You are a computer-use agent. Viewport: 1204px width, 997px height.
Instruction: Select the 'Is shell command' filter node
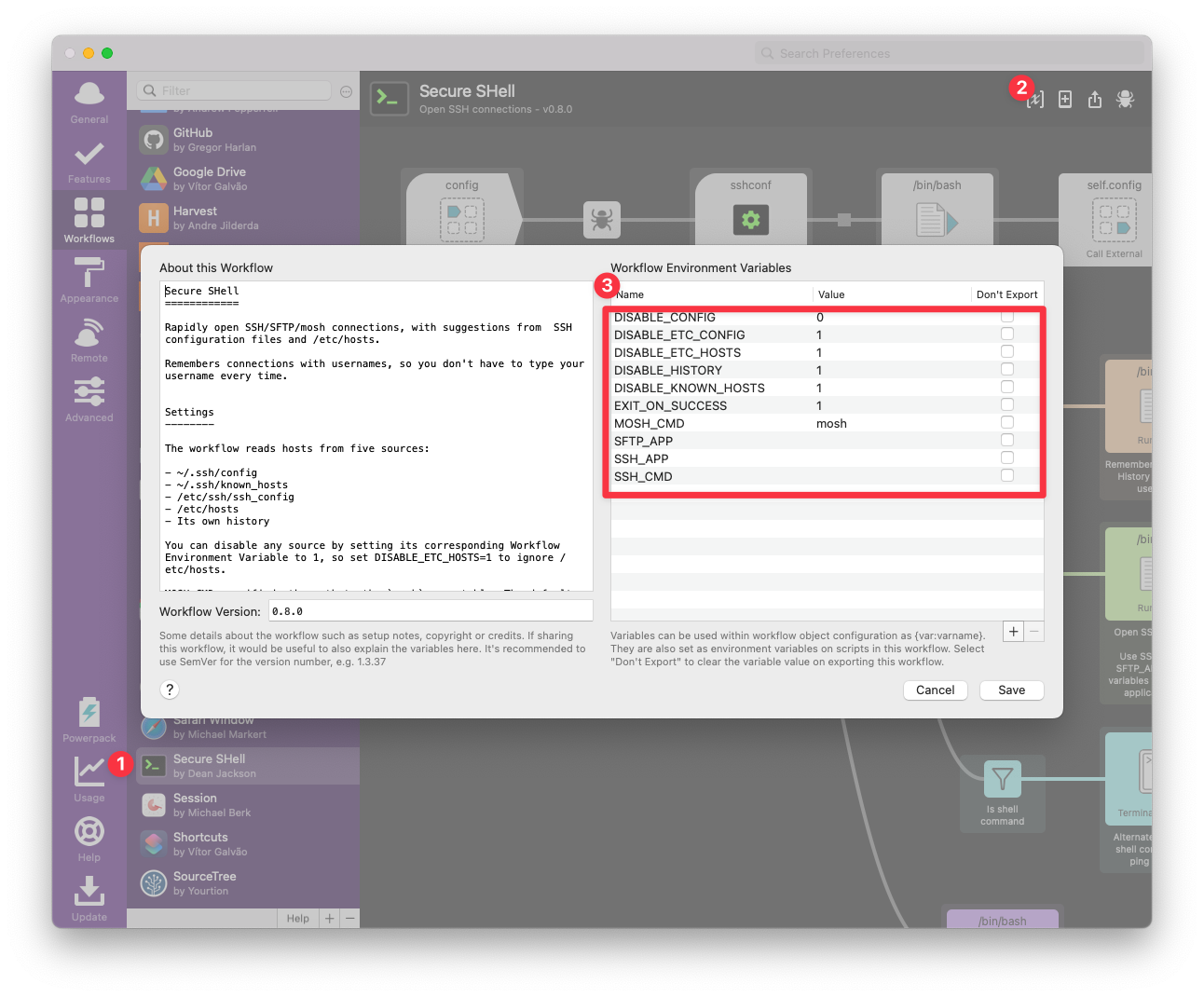coord(1003,793)
